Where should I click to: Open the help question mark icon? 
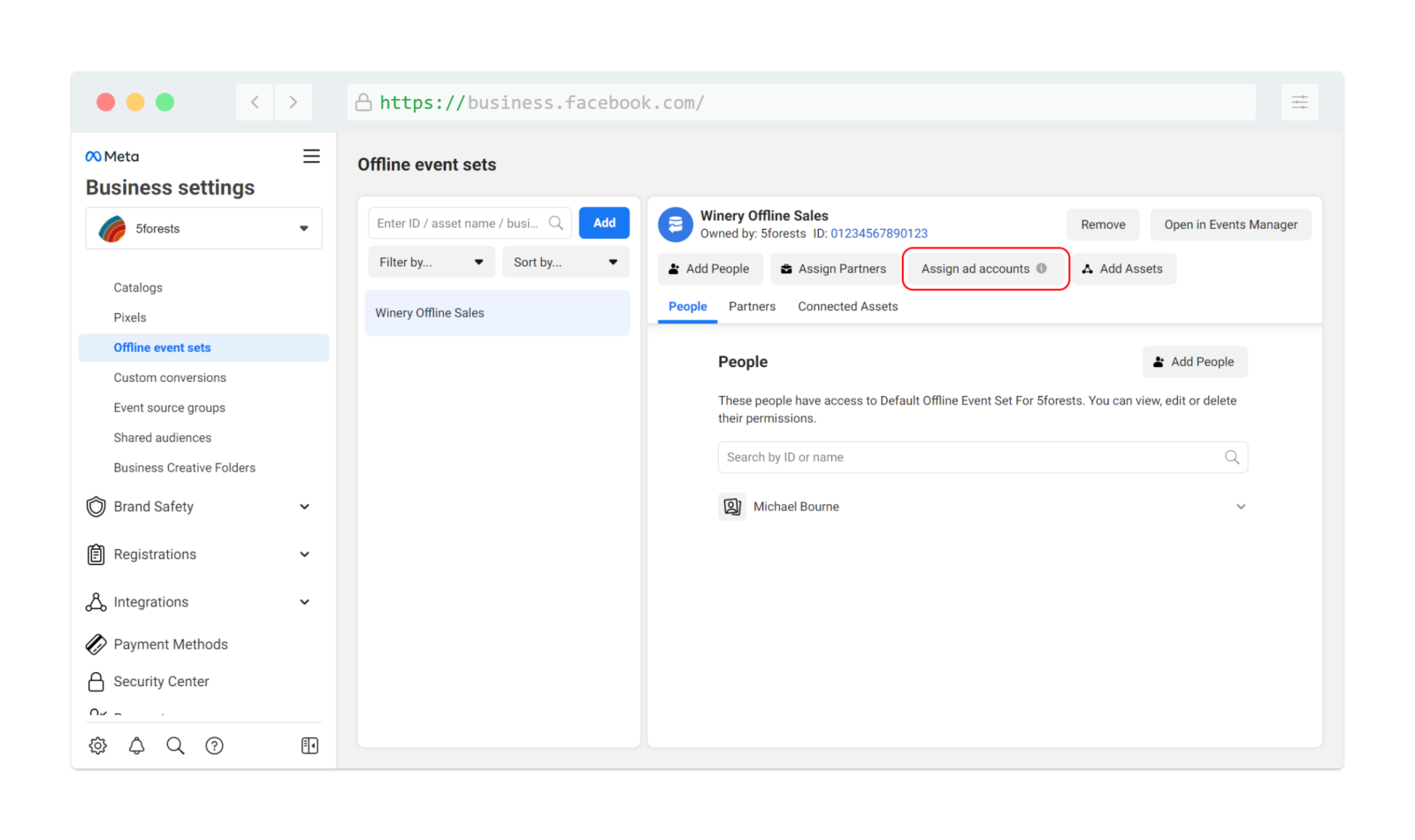(214, 745)
